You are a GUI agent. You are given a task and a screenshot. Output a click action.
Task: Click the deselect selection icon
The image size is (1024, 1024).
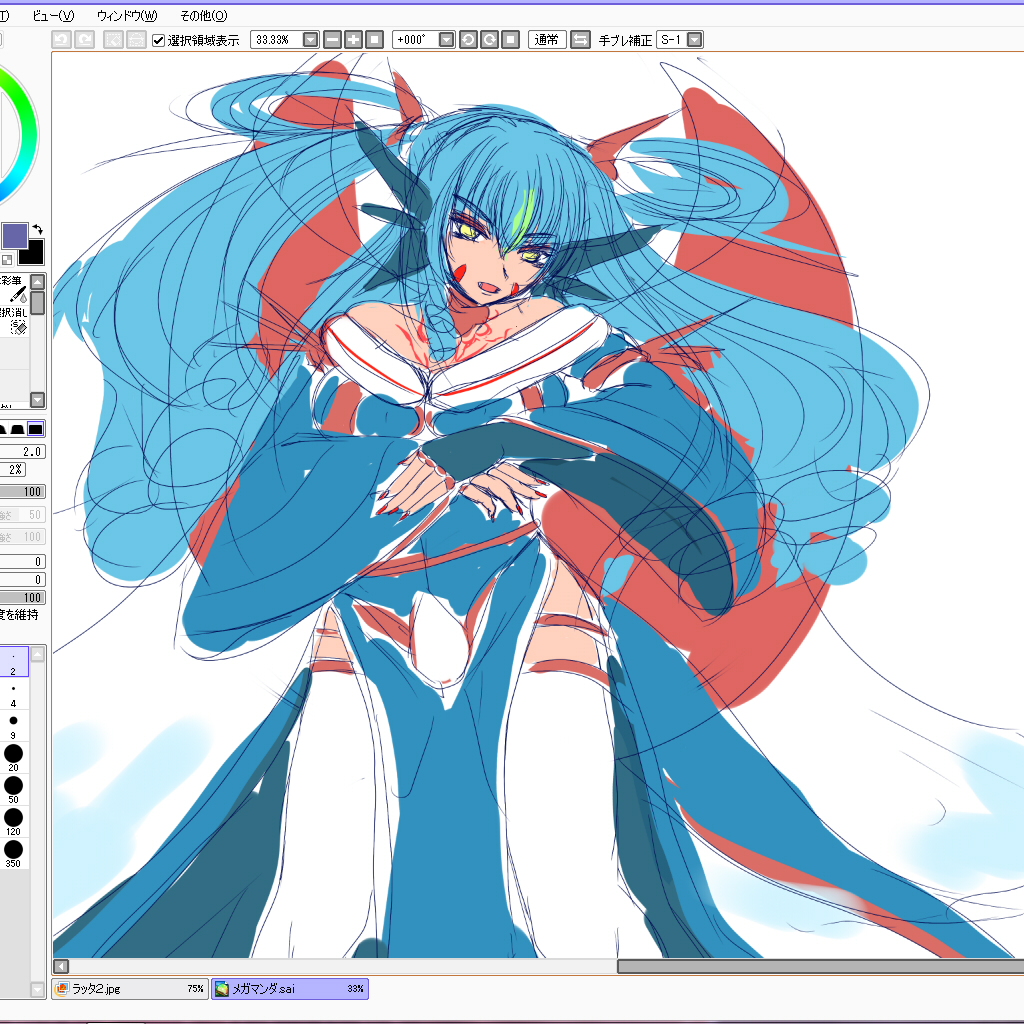point(113,40)
